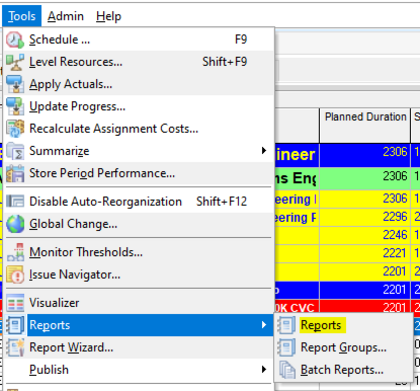Image resolution: width=420 pixels, height=391 pixels.
Task: Click the Visualizer icon
Action: click(x=15, y=303)
